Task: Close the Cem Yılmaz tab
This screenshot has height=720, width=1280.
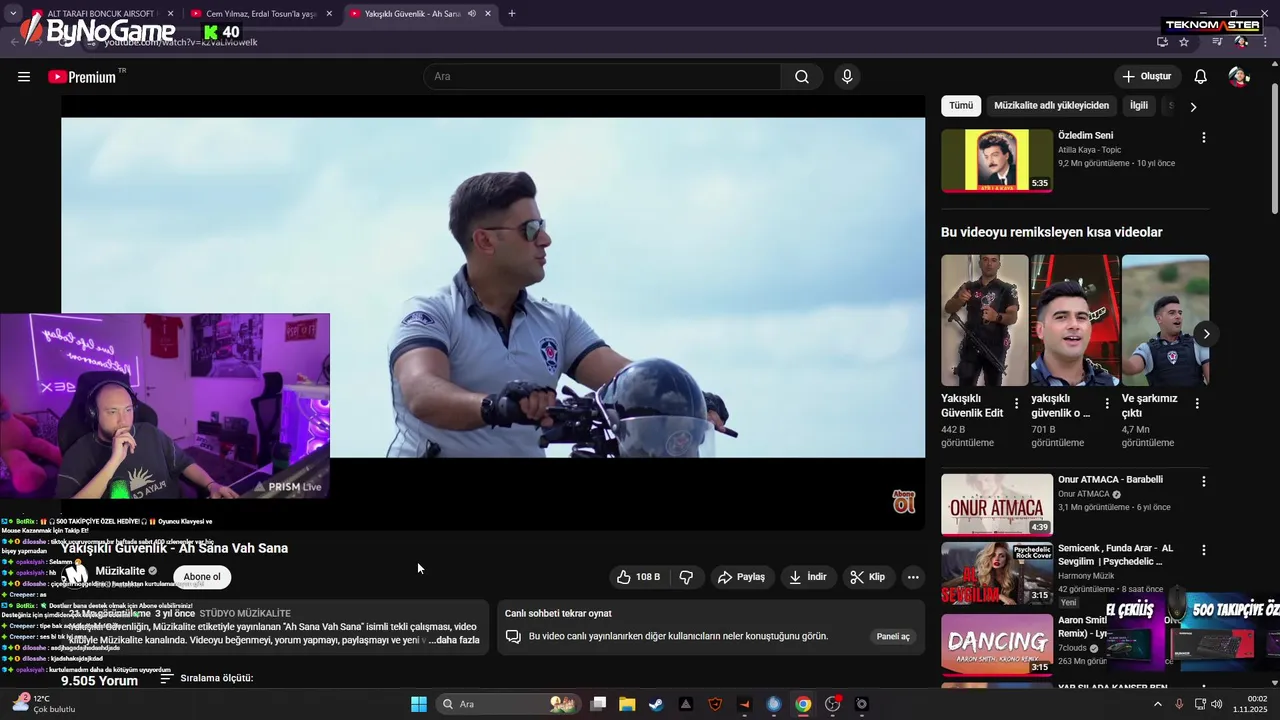Action: coord(329,14)
